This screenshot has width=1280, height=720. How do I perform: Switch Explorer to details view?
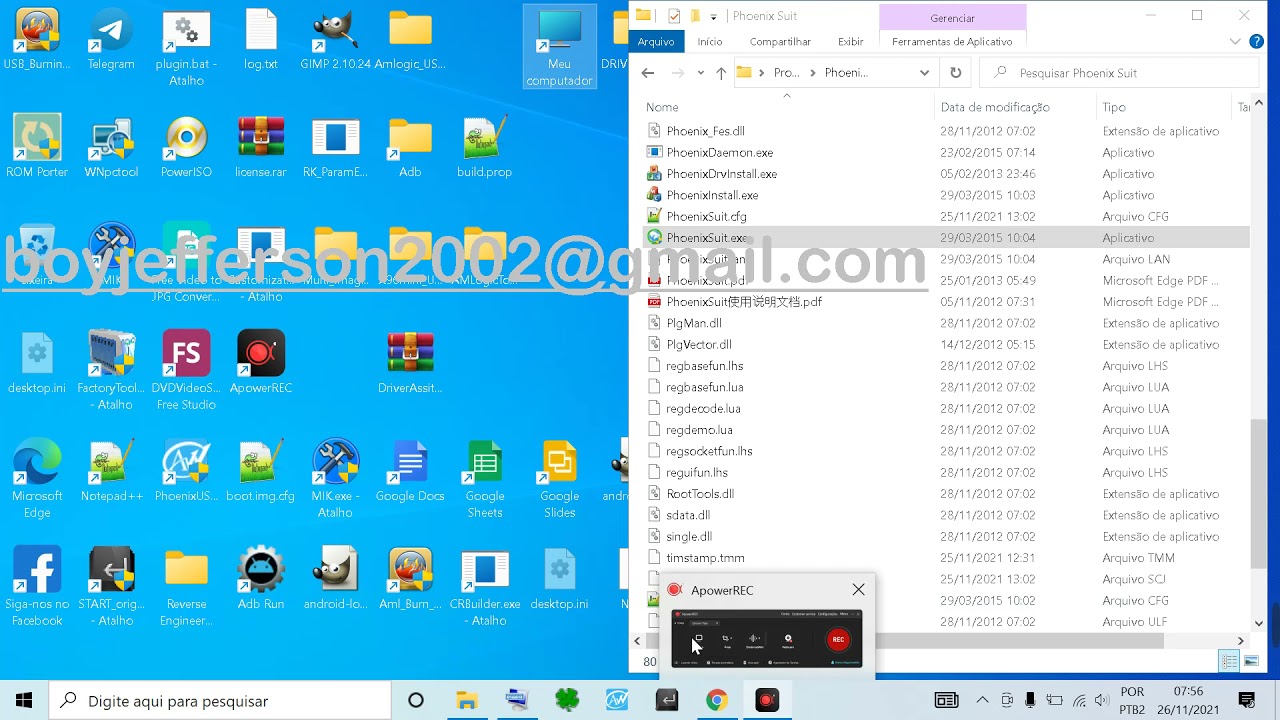point(1229,661)
